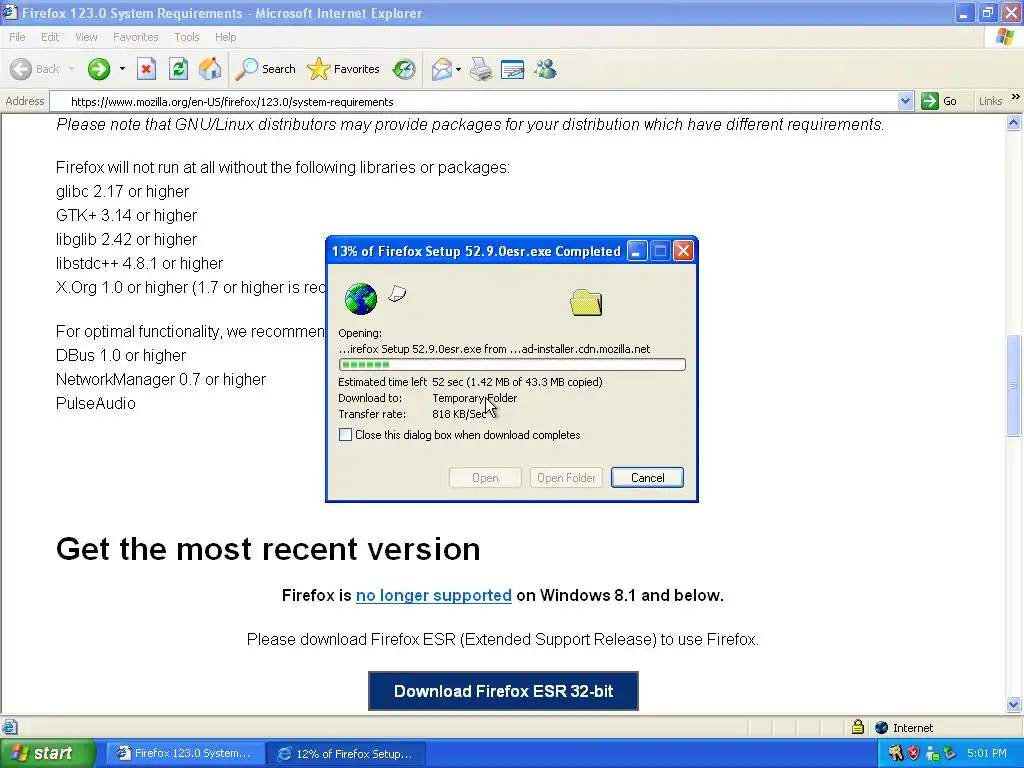The image size is (1024, 768).
Task: Refresh the page using green arrows icon
Action: [178, 69]
